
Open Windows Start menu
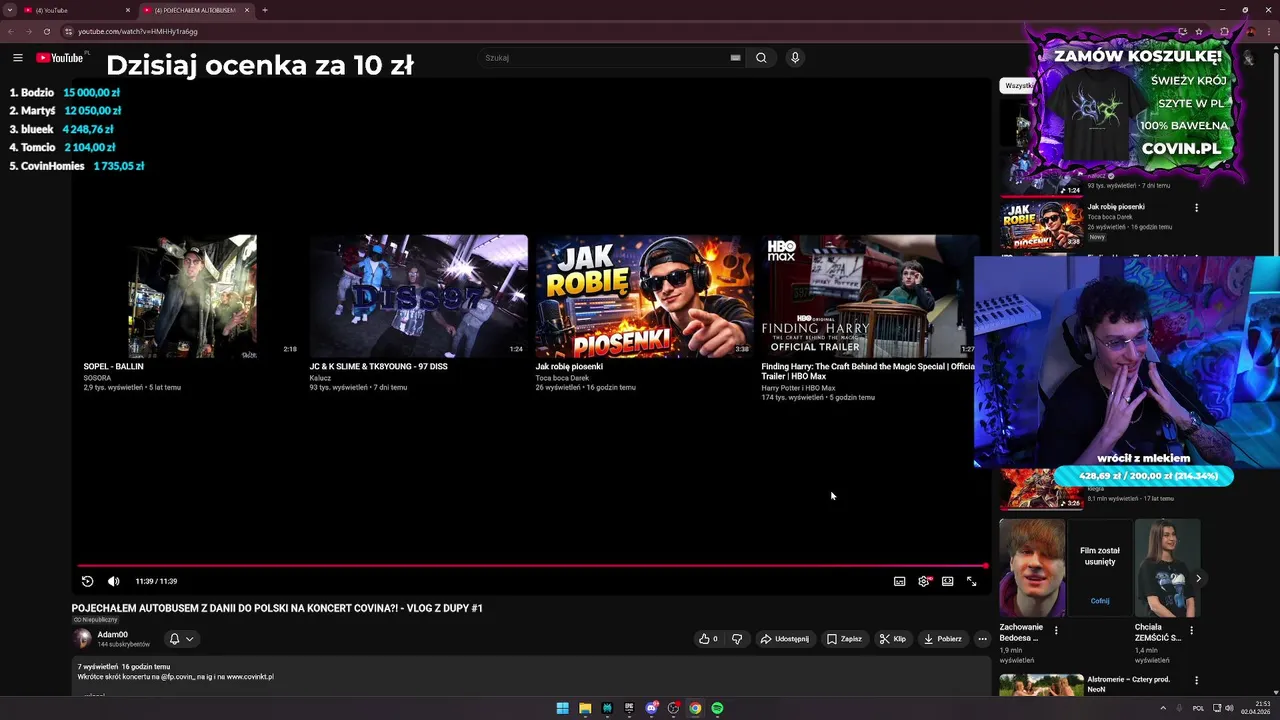[x=563, y=708]
